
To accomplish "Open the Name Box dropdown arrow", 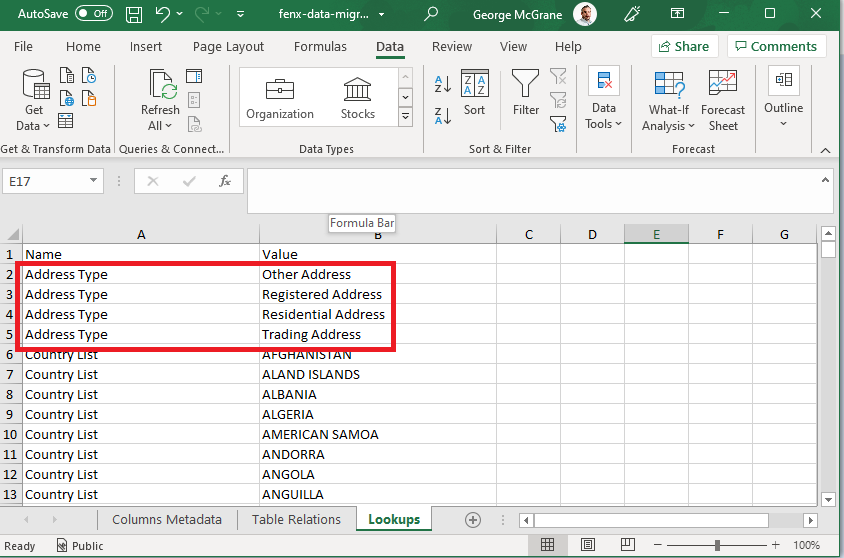I will (94, 181).
